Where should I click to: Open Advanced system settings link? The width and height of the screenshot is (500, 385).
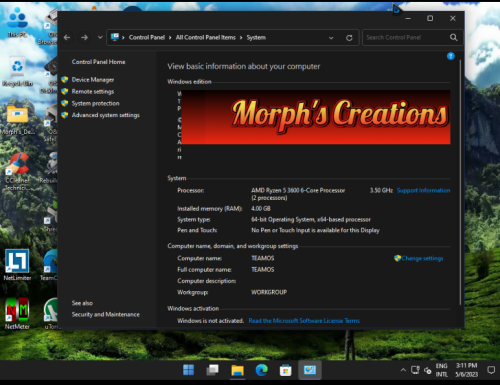pyautogui.click(x=106, y=115)
